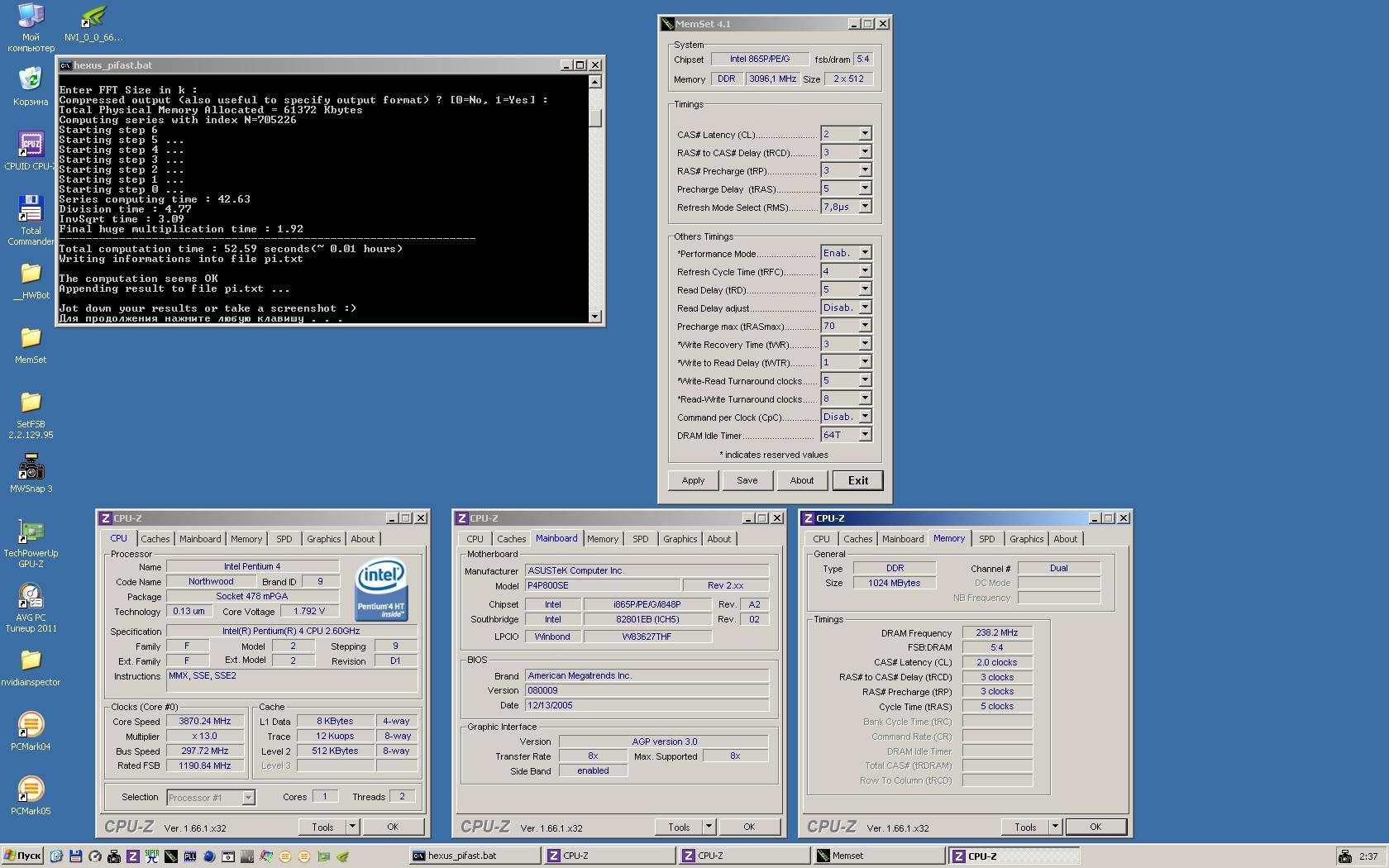Open RAS# Precharge (tRP) dropdown

coord(865,170)
